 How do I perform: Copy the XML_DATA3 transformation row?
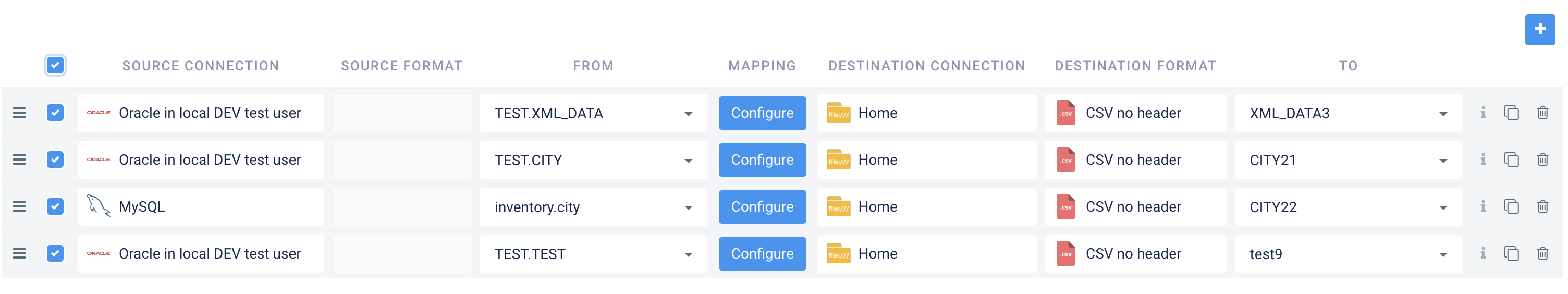pyautogui.click(x=1511, y=113)
